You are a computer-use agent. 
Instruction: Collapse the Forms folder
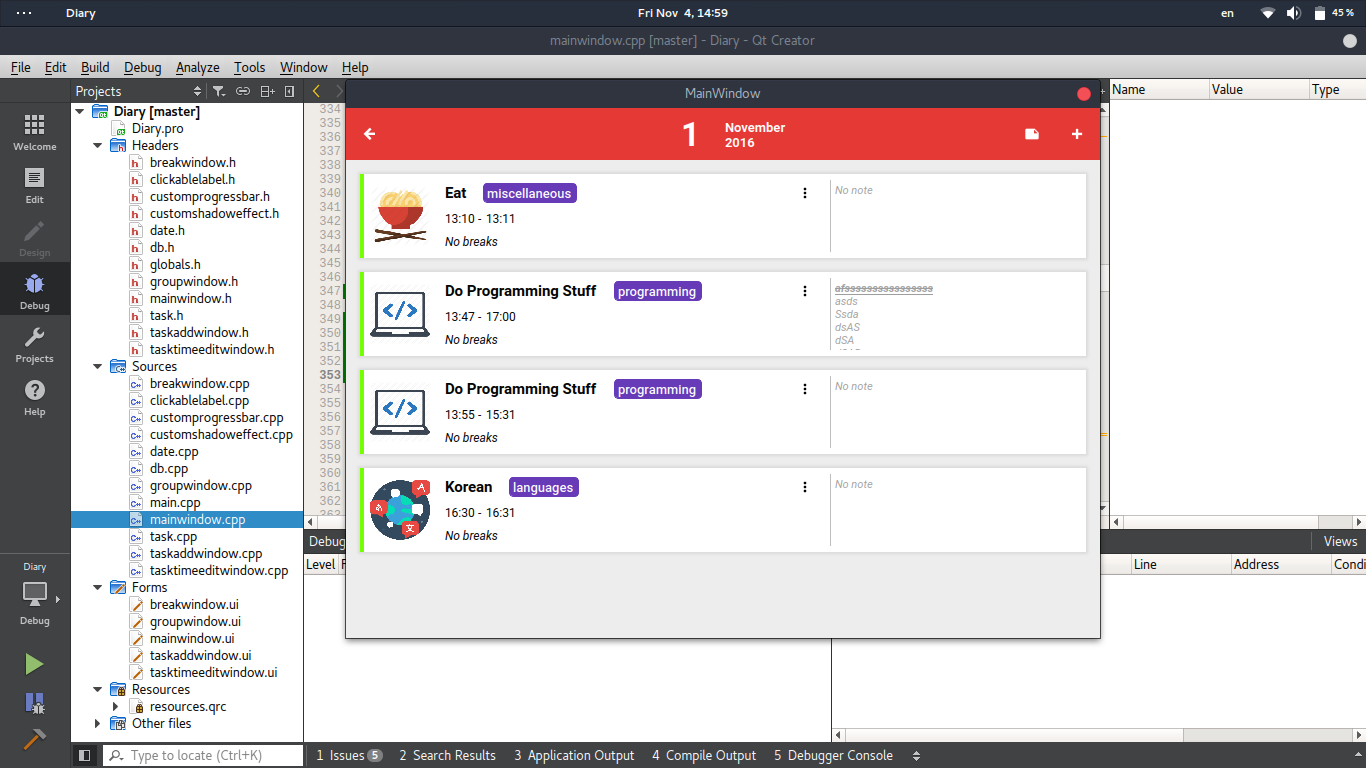point(98,588)
